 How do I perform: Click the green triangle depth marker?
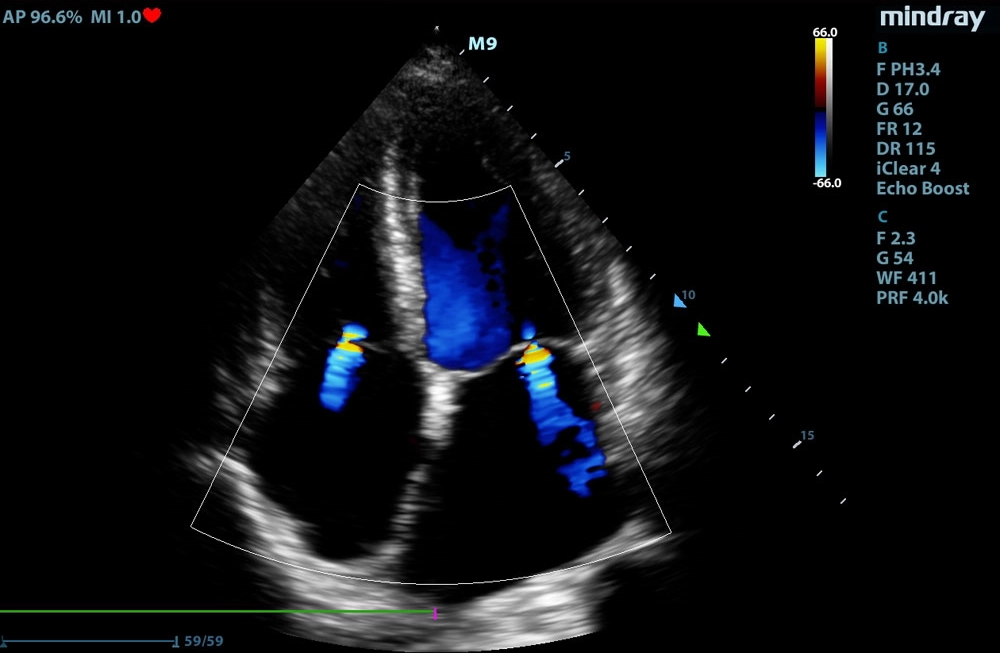pos(704,329)
